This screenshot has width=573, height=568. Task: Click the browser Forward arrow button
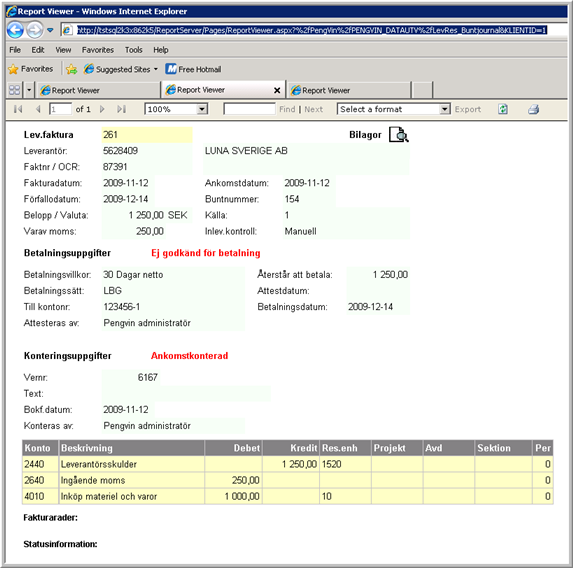coord(35,30)
